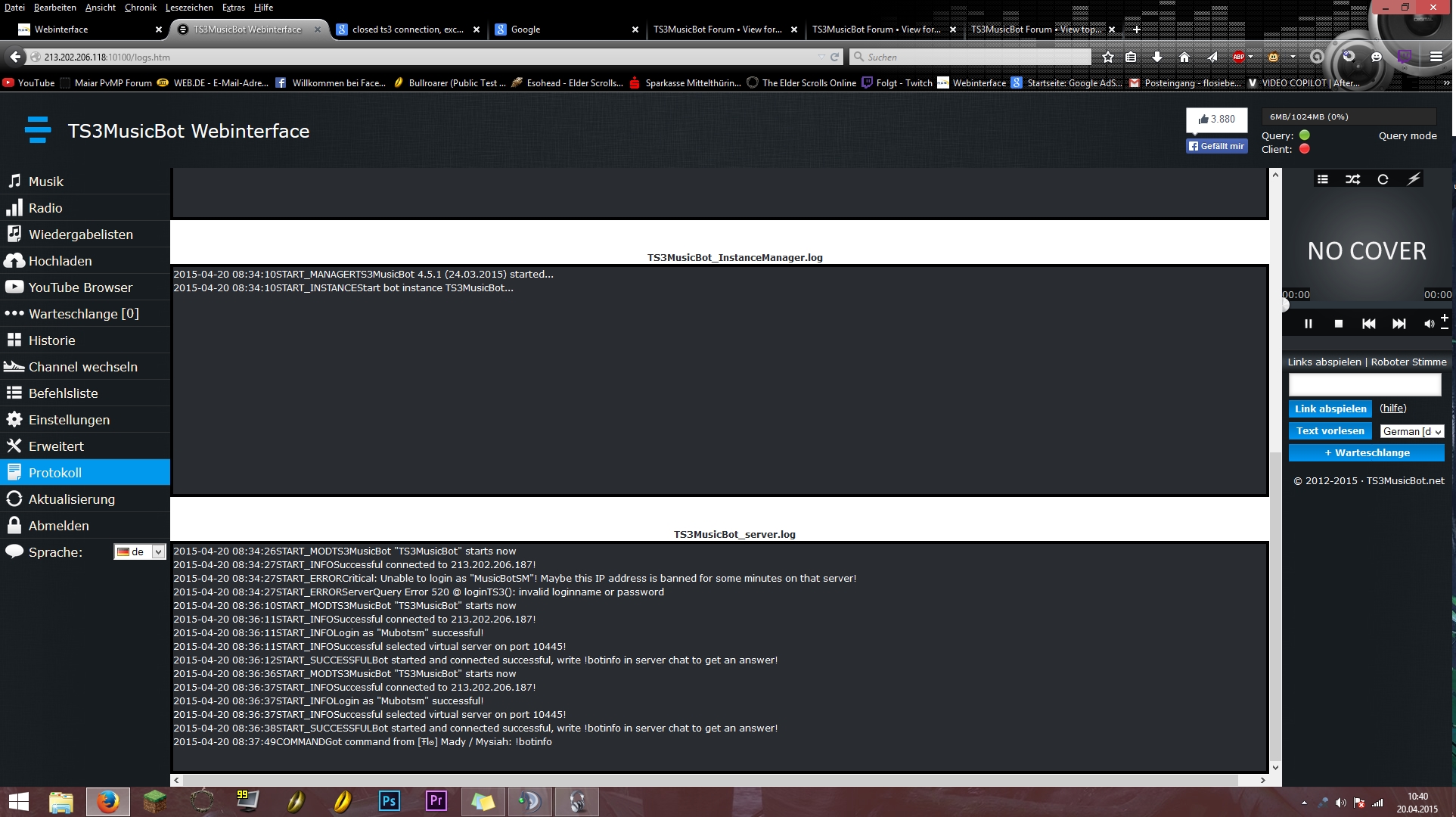Pause the current playback
This screenshot has width=1456, height=817.
pos(1308,324)
